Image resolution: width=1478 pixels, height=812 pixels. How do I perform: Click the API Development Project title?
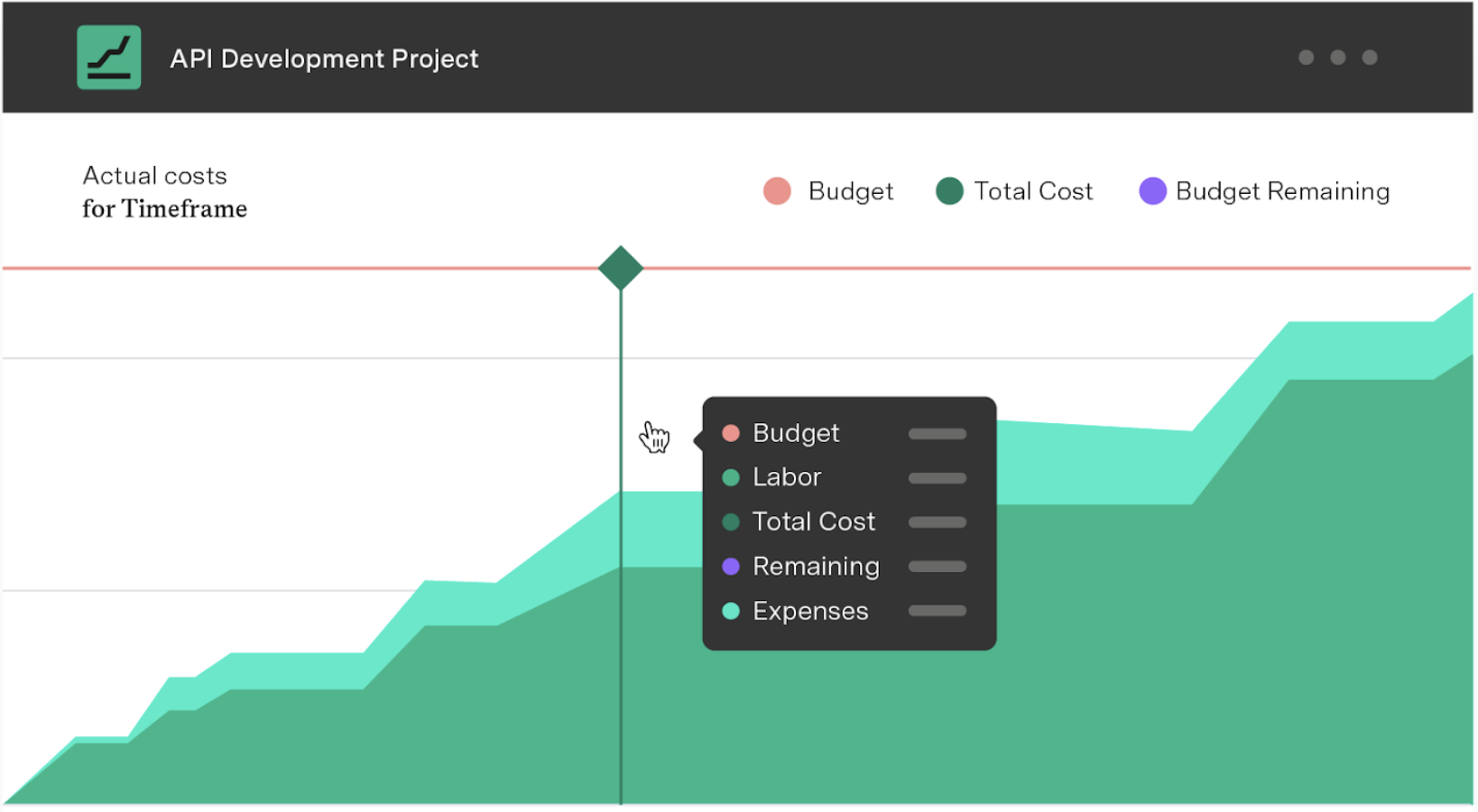point(324,59)
